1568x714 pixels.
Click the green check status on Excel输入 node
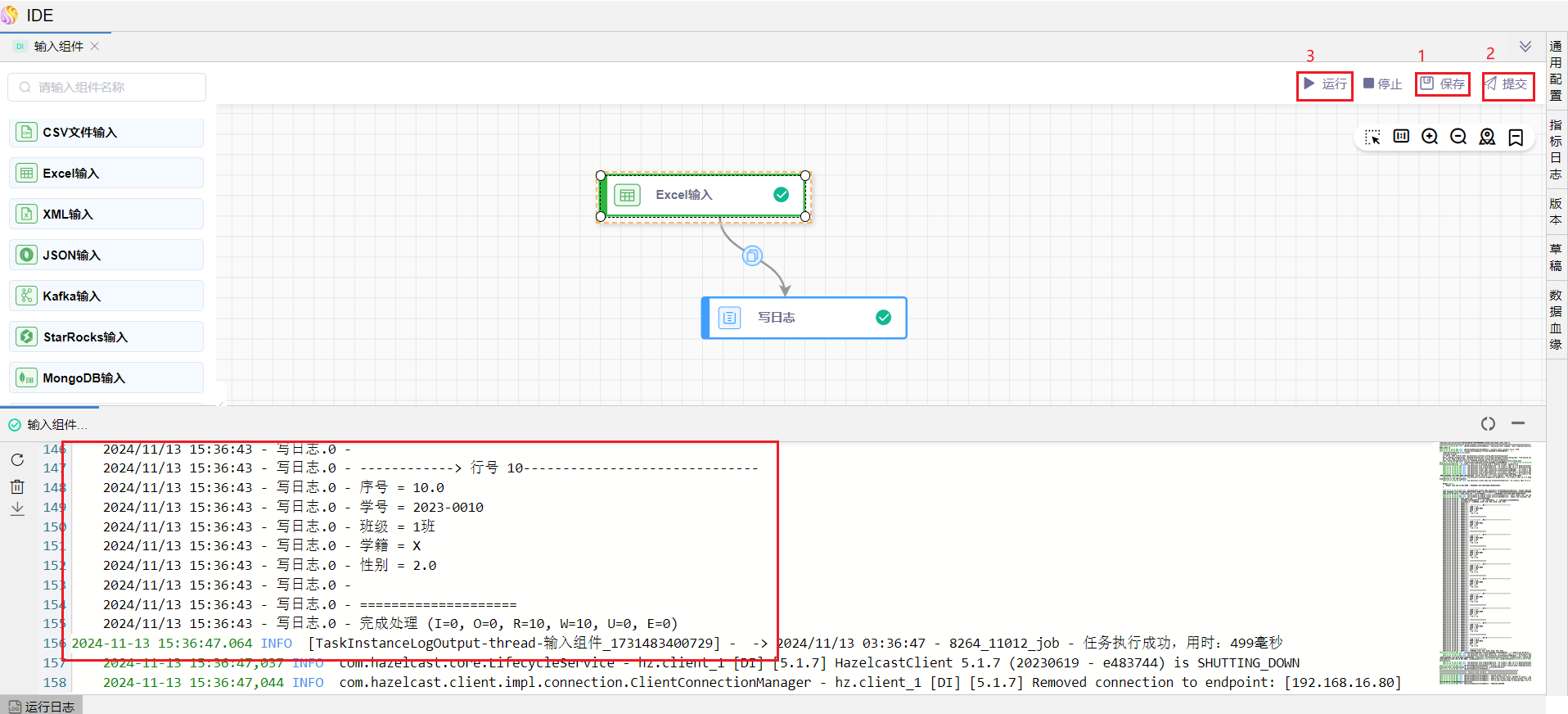[x=782, y=195]
